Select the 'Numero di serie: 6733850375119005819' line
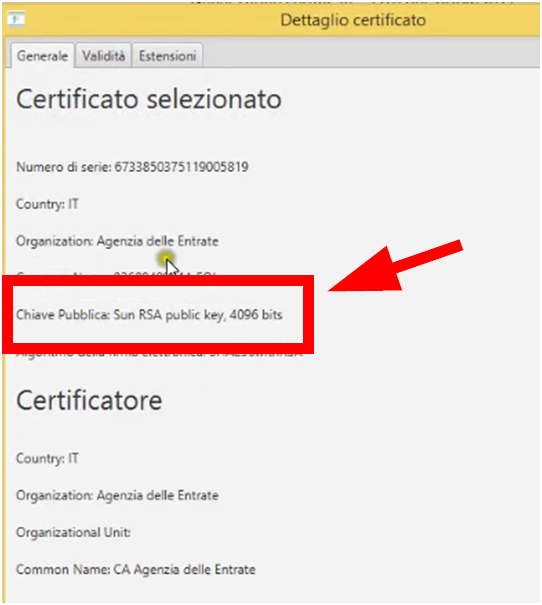 pos(132,167)
